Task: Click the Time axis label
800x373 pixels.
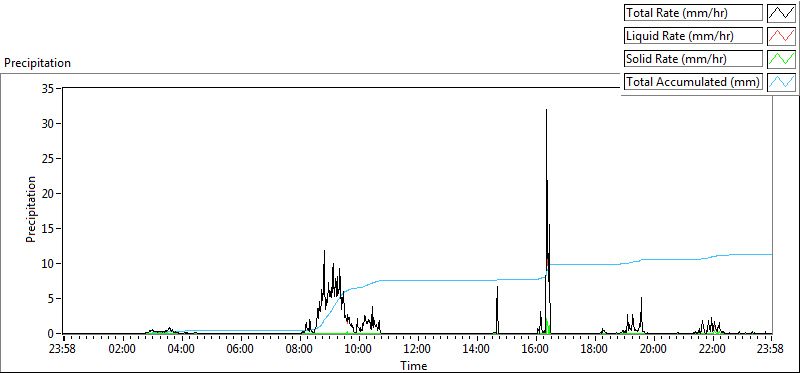Action: point(413,365)
